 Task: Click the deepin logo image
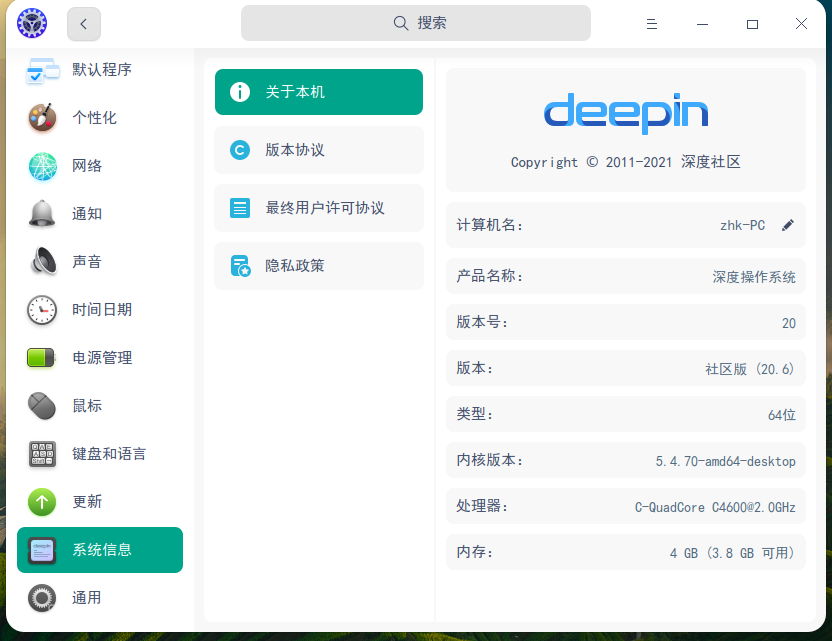(x=626, y=114)
